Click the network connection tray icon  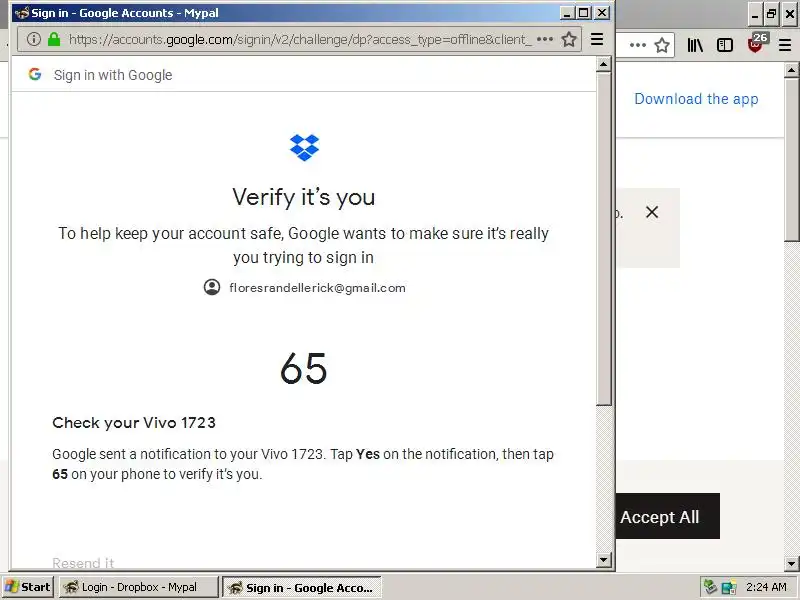tap(729, 587)
